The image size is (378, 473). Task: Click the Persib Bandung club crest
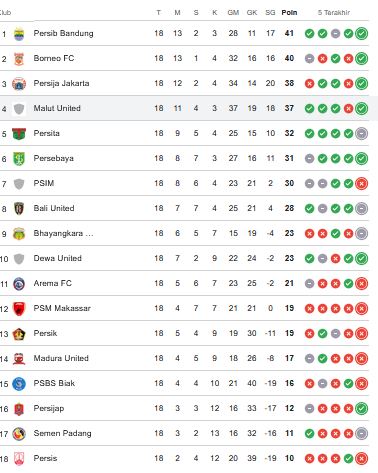pyautogui.click(x=19, y=34)
